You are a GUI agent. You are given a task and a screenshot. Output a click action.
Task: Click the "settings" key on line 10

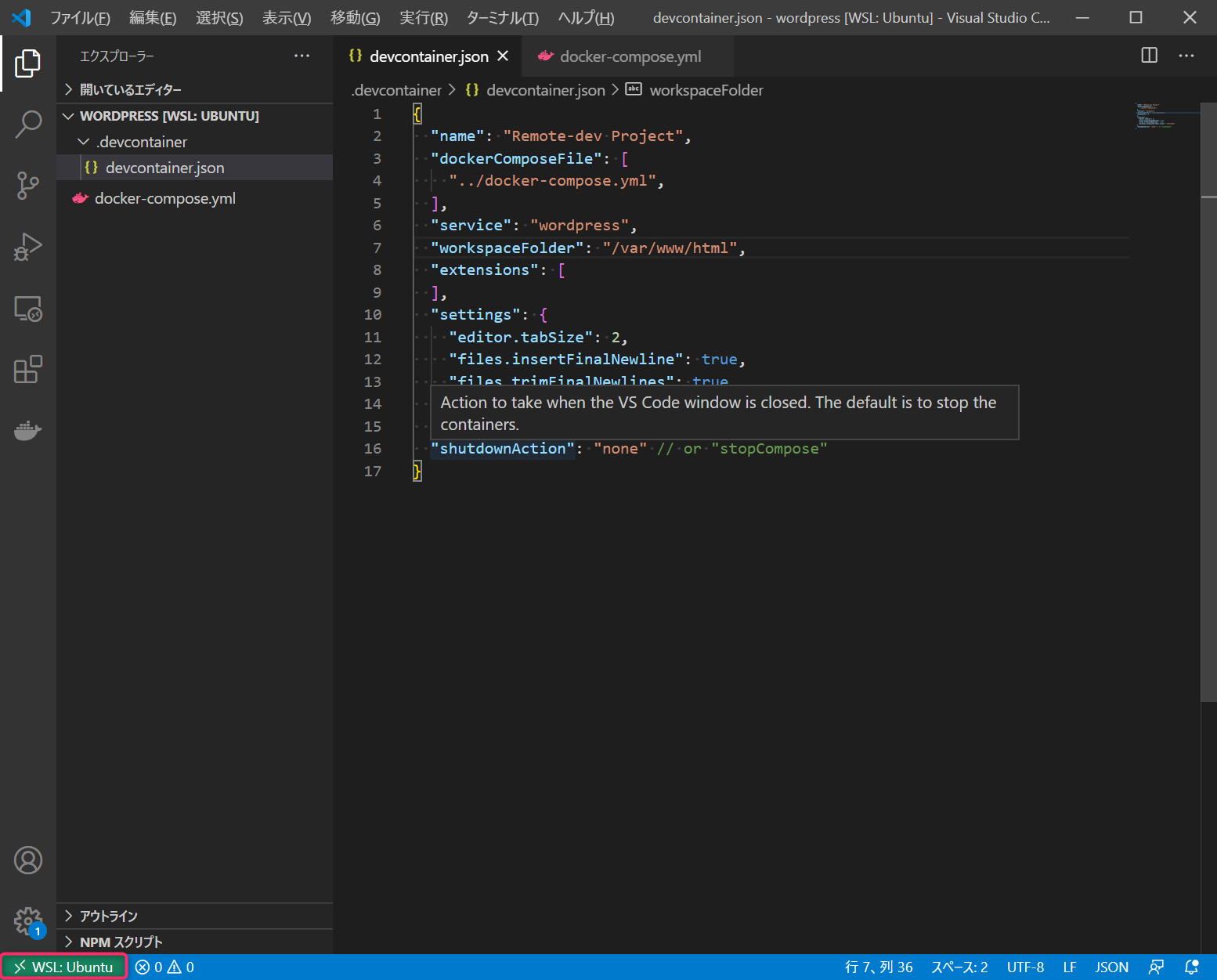coord(475,314)
